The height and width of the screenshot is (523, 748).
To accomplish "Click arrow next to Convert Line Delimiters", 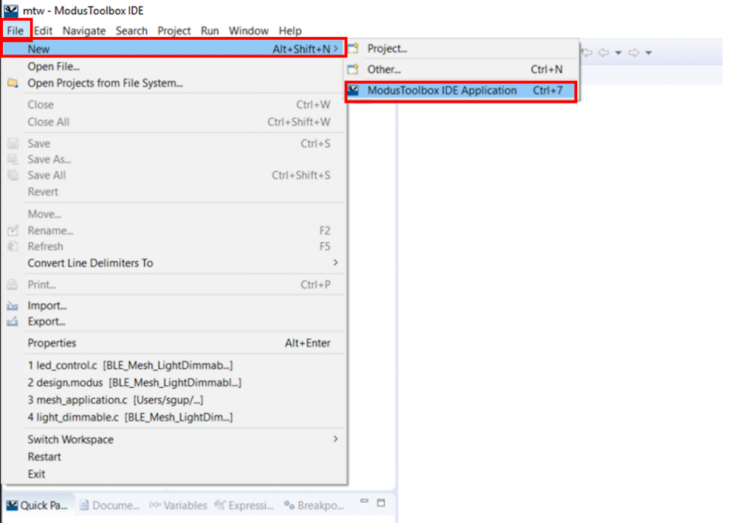I will point(336,262).
